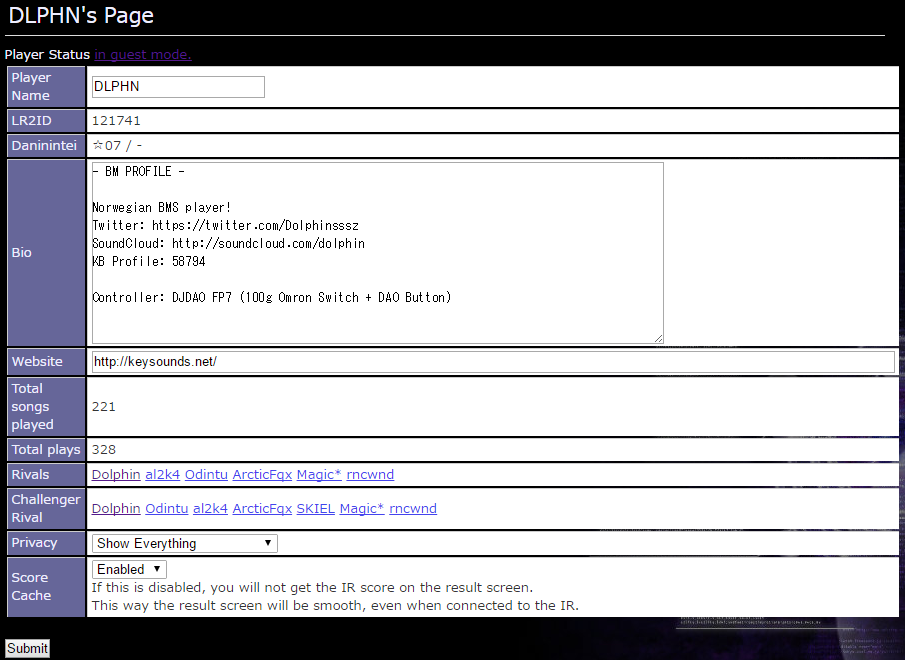905x660 pixels.
Task: Open ArcticFqx in the Rivals row
Action: click(264, 475)
